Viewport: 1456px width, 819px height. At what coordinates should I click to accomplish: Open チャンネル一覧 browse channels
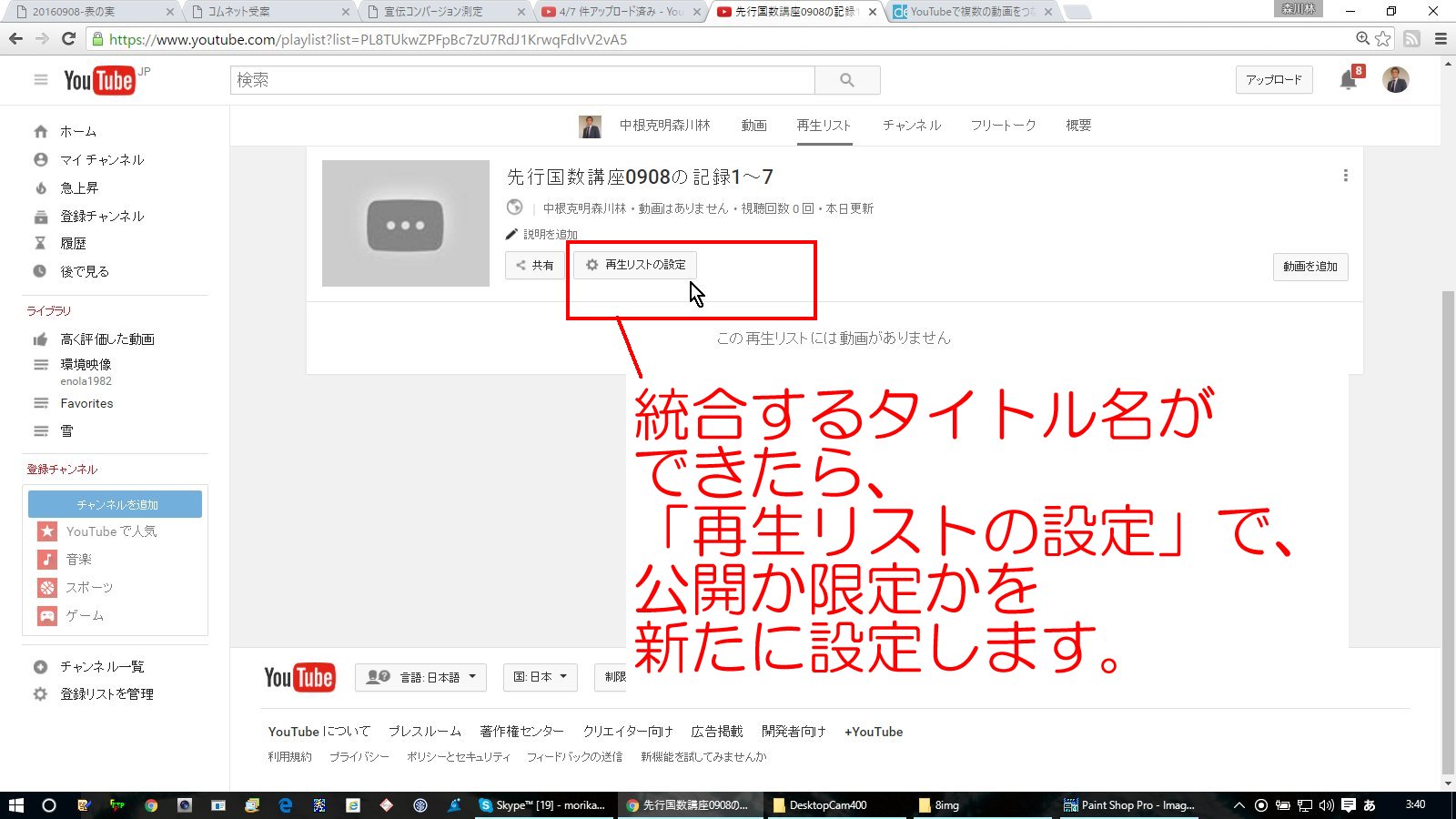[x=102, y=667]
